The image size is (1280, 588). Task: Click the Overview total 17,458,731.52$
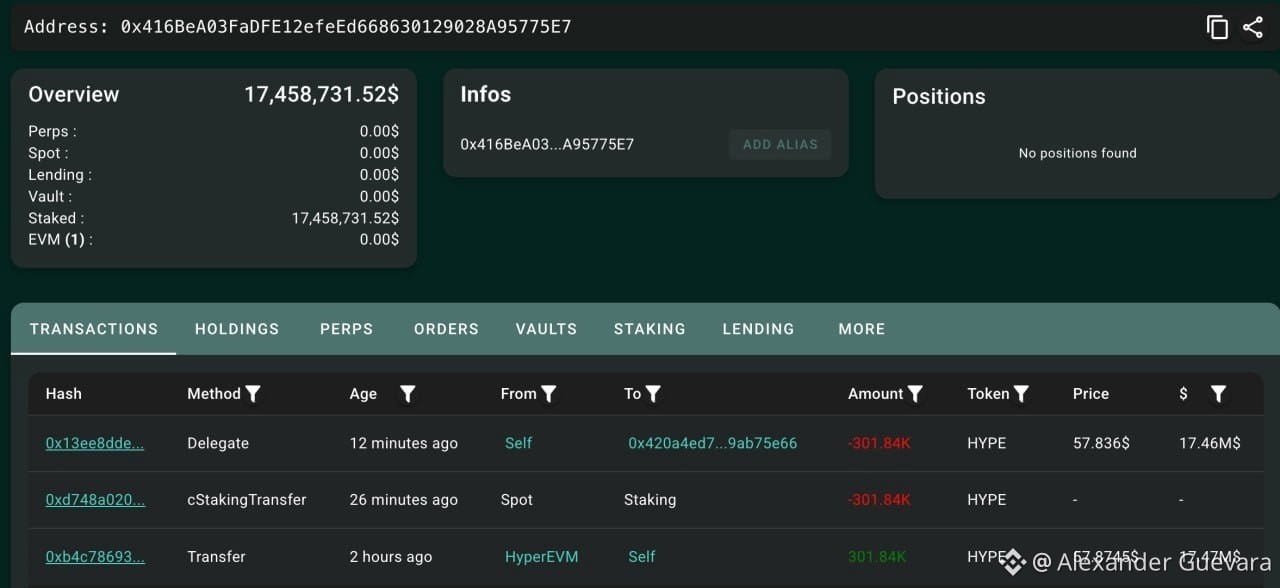tap(321, 94)
